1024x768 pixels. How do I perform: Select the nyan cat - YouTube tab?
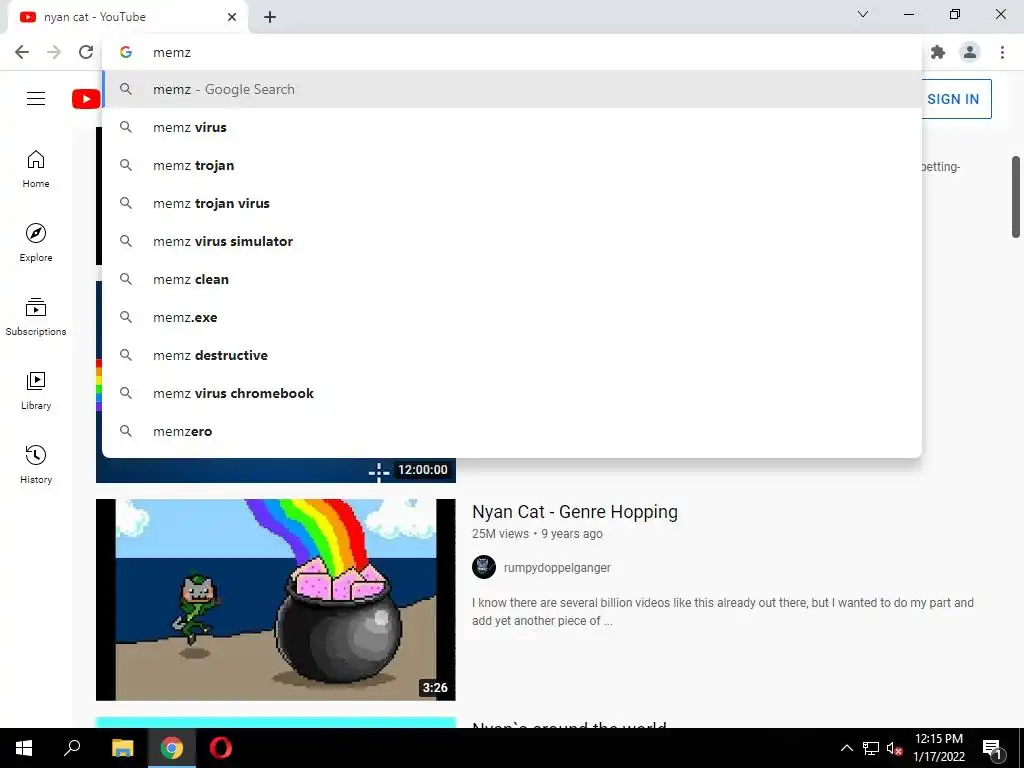(x=127, y=18)
